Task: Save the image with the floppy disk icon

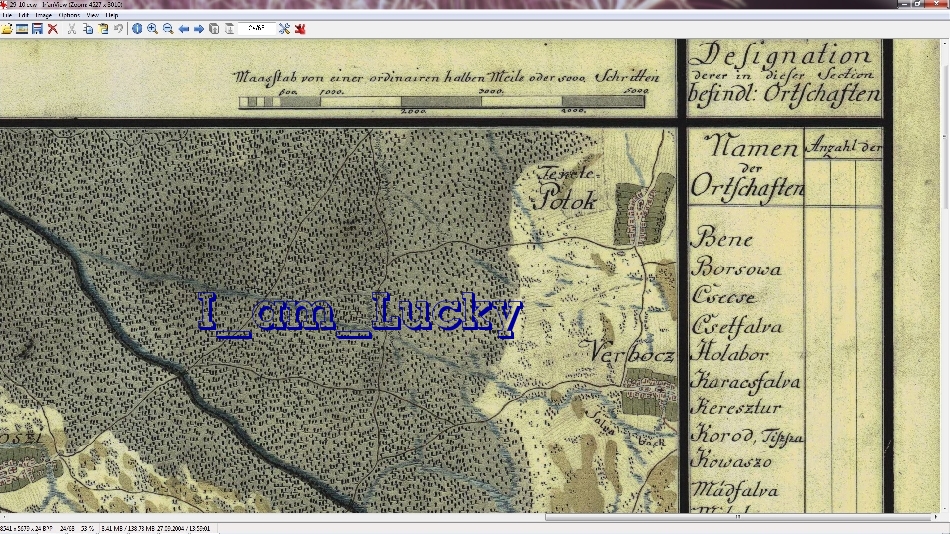Action: point(38,28)
